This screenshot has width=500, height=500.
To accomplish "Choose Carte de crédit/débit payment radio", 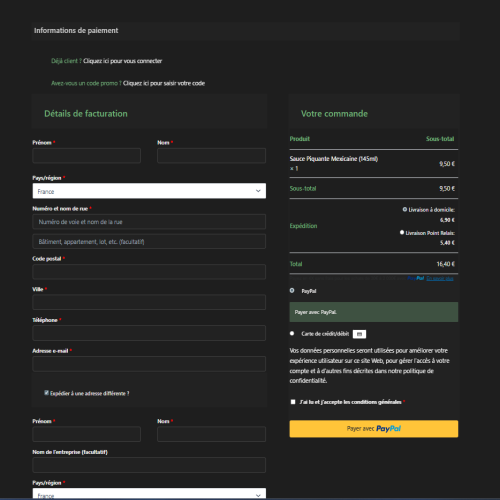I will [292, 333].
